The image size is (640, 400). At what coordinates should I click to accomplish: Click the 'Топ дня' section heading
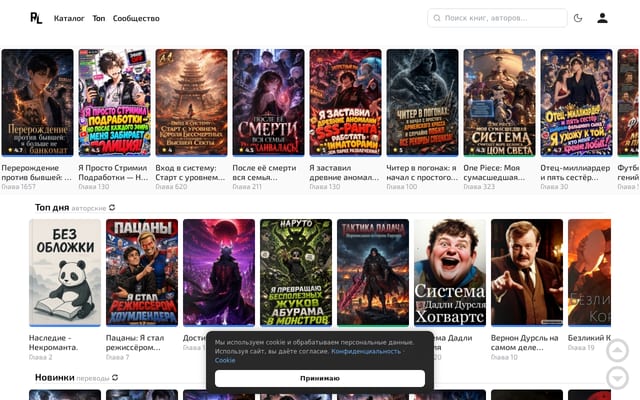(52, 207)
